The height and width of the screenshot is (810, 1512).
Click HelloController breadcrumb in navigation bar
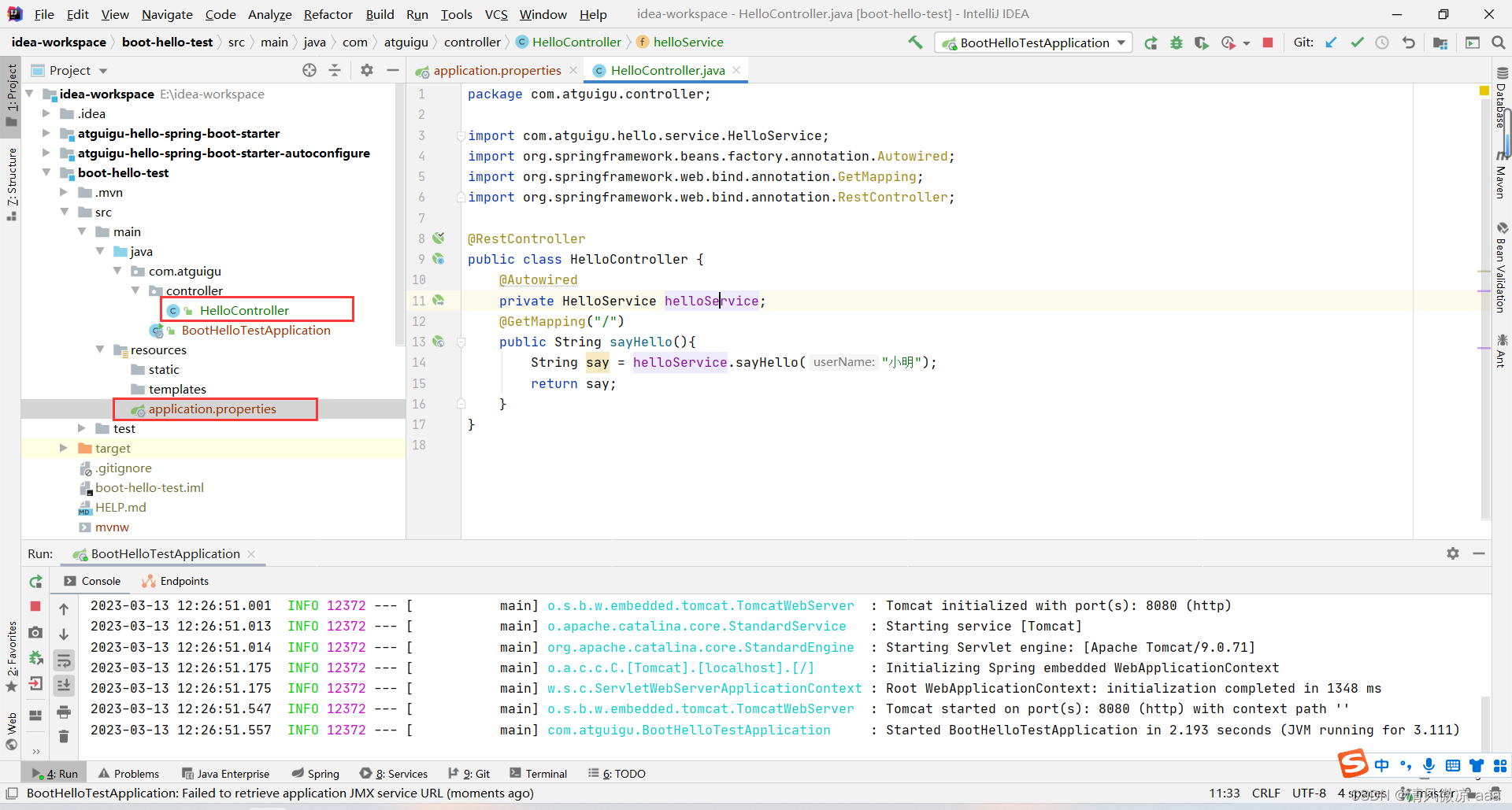tap(569, 43)
